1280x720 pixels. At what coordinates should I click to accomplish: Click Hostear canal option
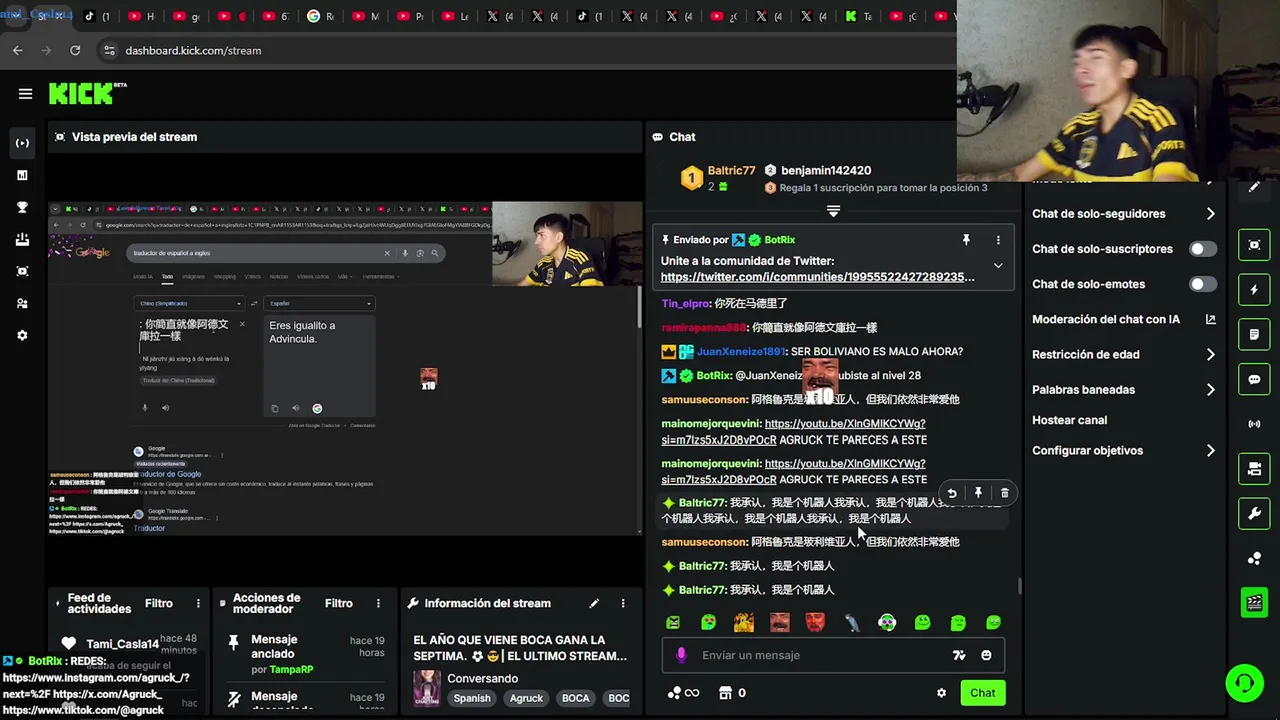pos(1069,420)
